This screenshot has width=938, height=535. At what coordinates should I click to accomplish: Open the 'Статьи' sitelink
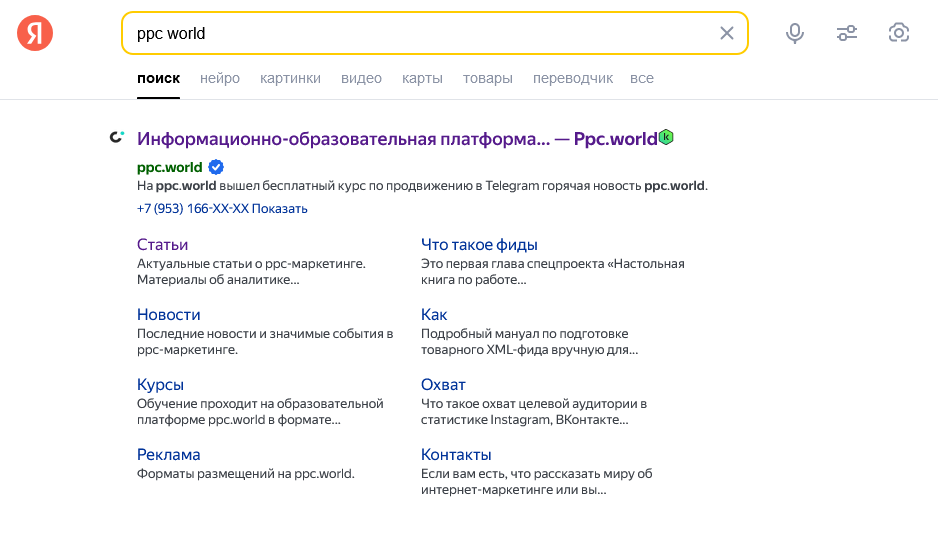click(162, 244)
